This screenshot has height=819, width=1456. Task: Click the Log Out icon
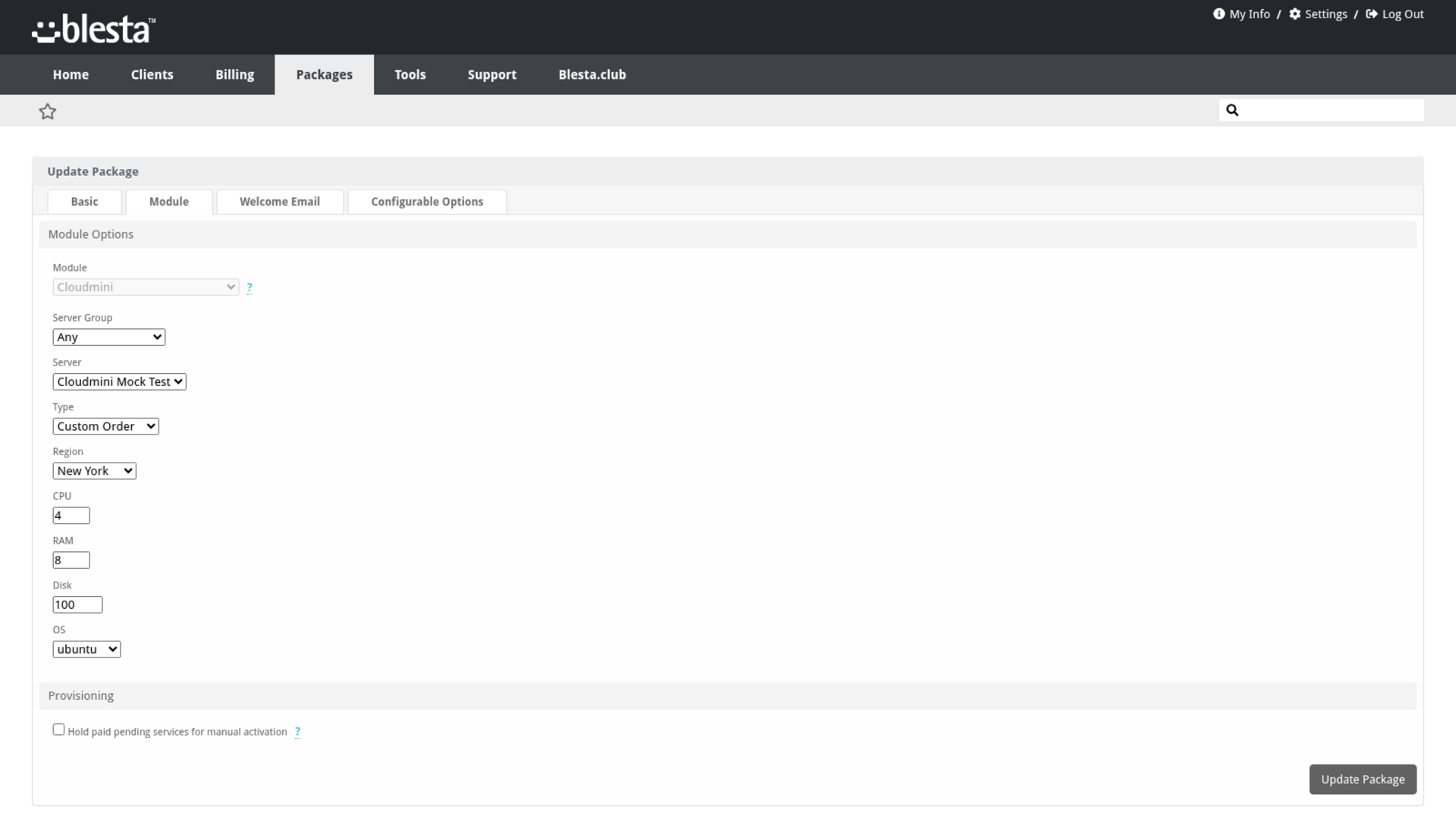(x=1371, y=14)
